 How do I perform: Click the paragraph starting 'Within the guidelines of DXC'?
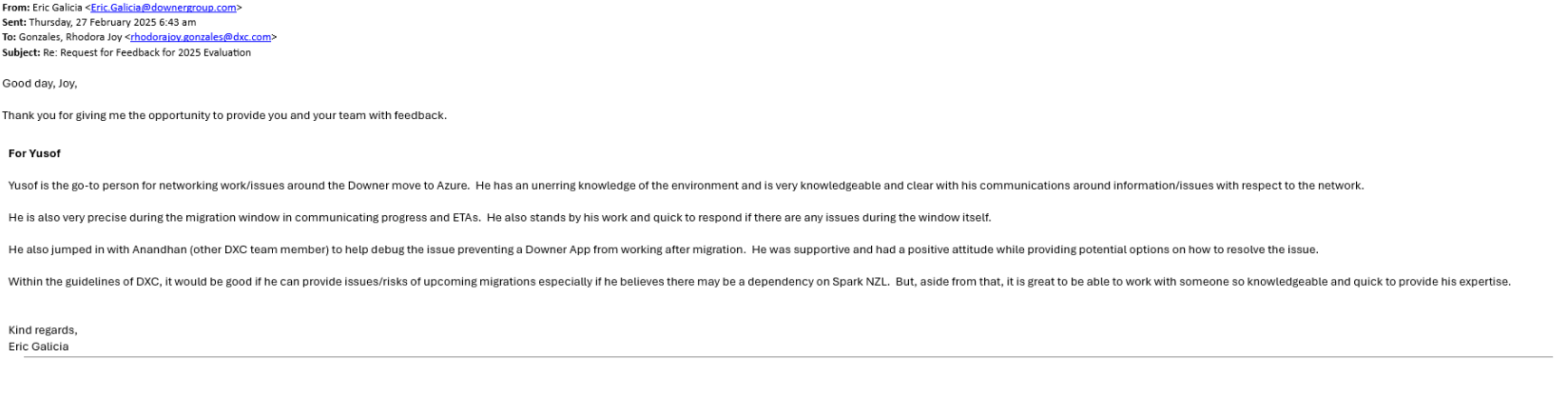[760, 282]
